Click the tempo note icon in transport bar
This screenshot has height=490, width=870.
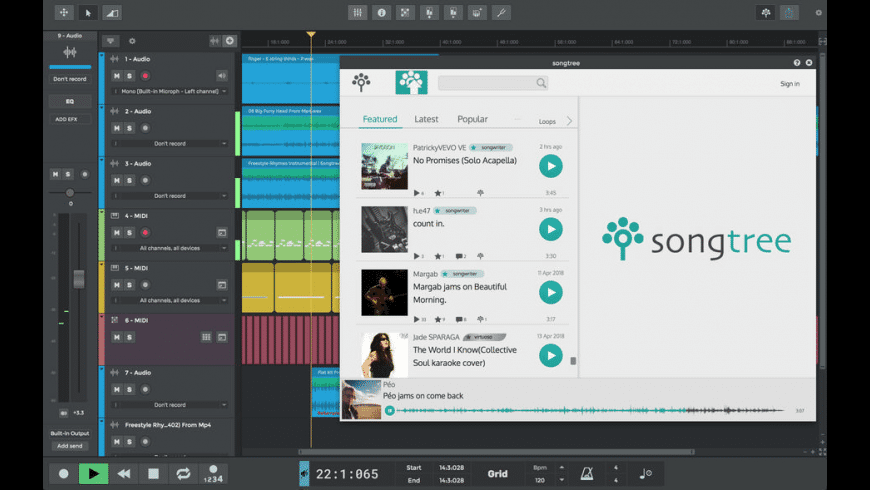click(x=645, y=473)
